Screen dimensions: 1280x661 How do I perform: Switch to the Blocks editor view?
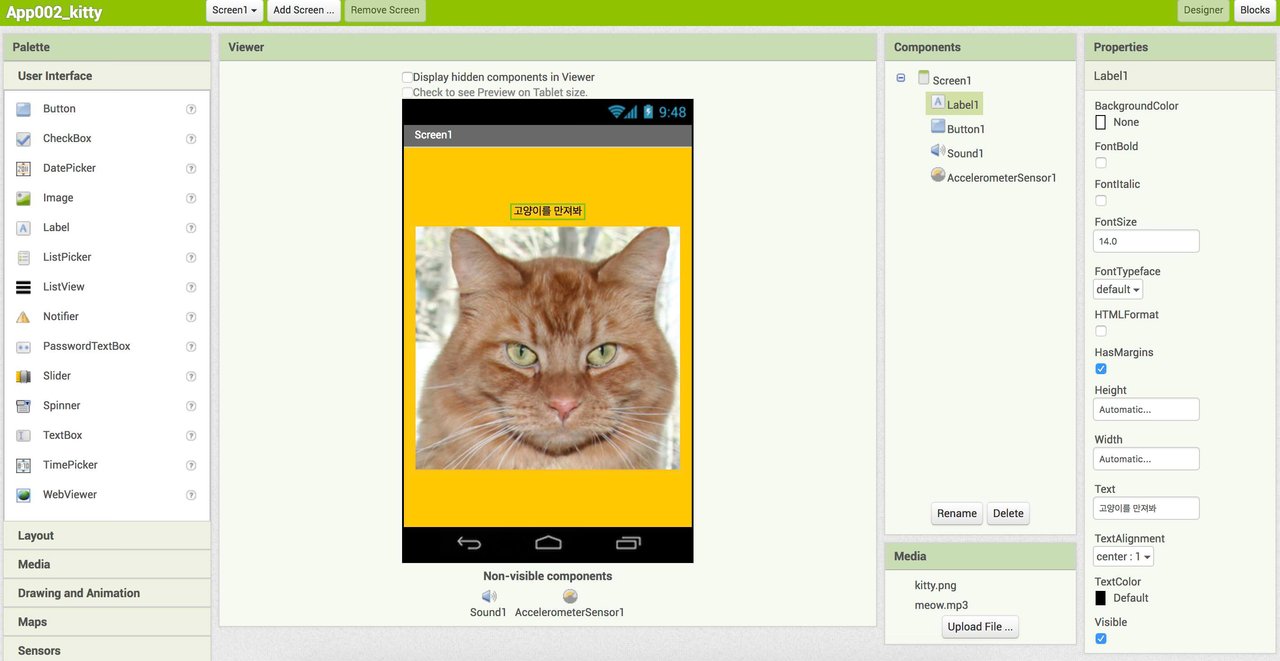pos(1254,10)
